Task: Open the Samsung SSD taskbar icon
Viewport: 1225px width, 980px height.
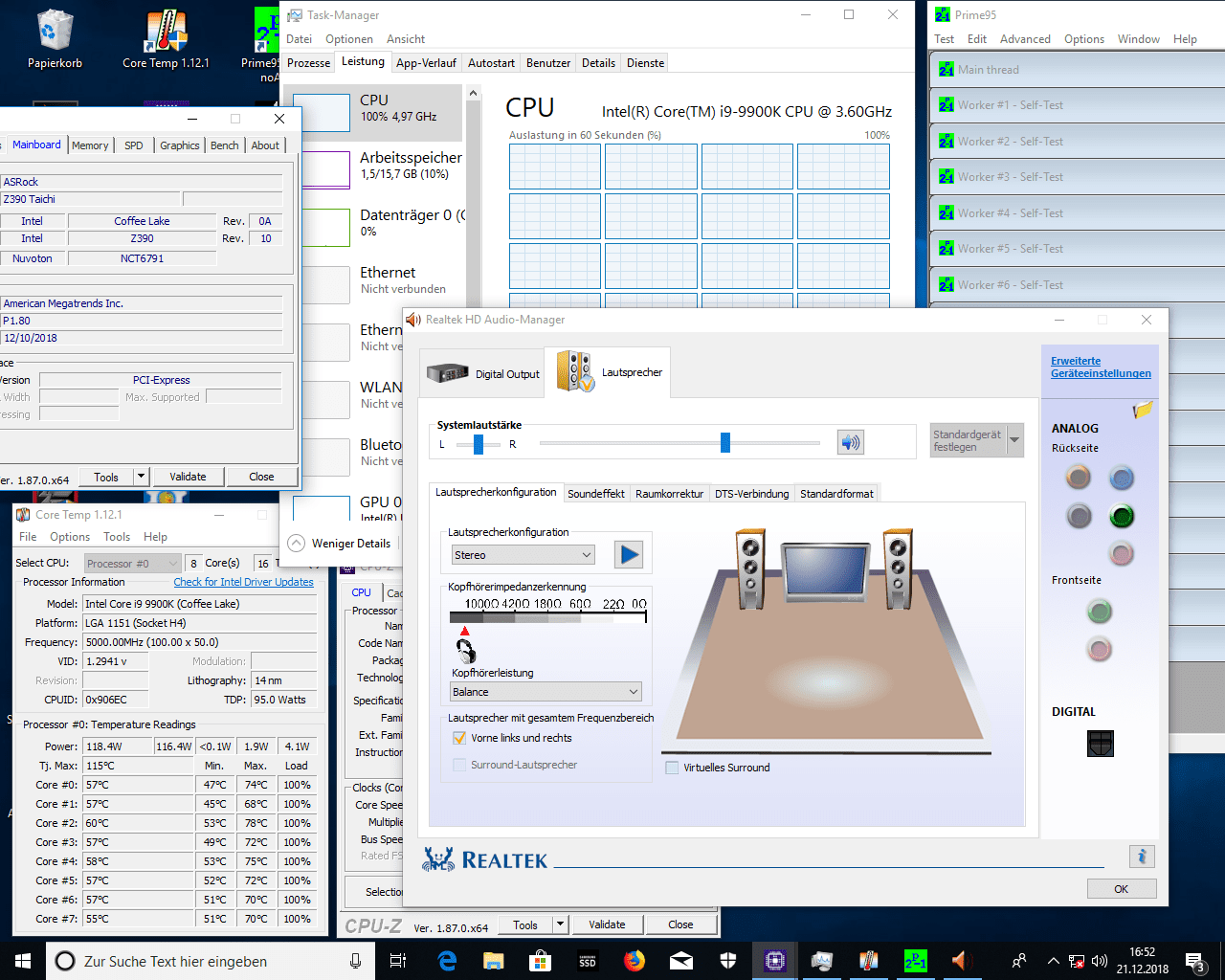Action: (588, 961)
